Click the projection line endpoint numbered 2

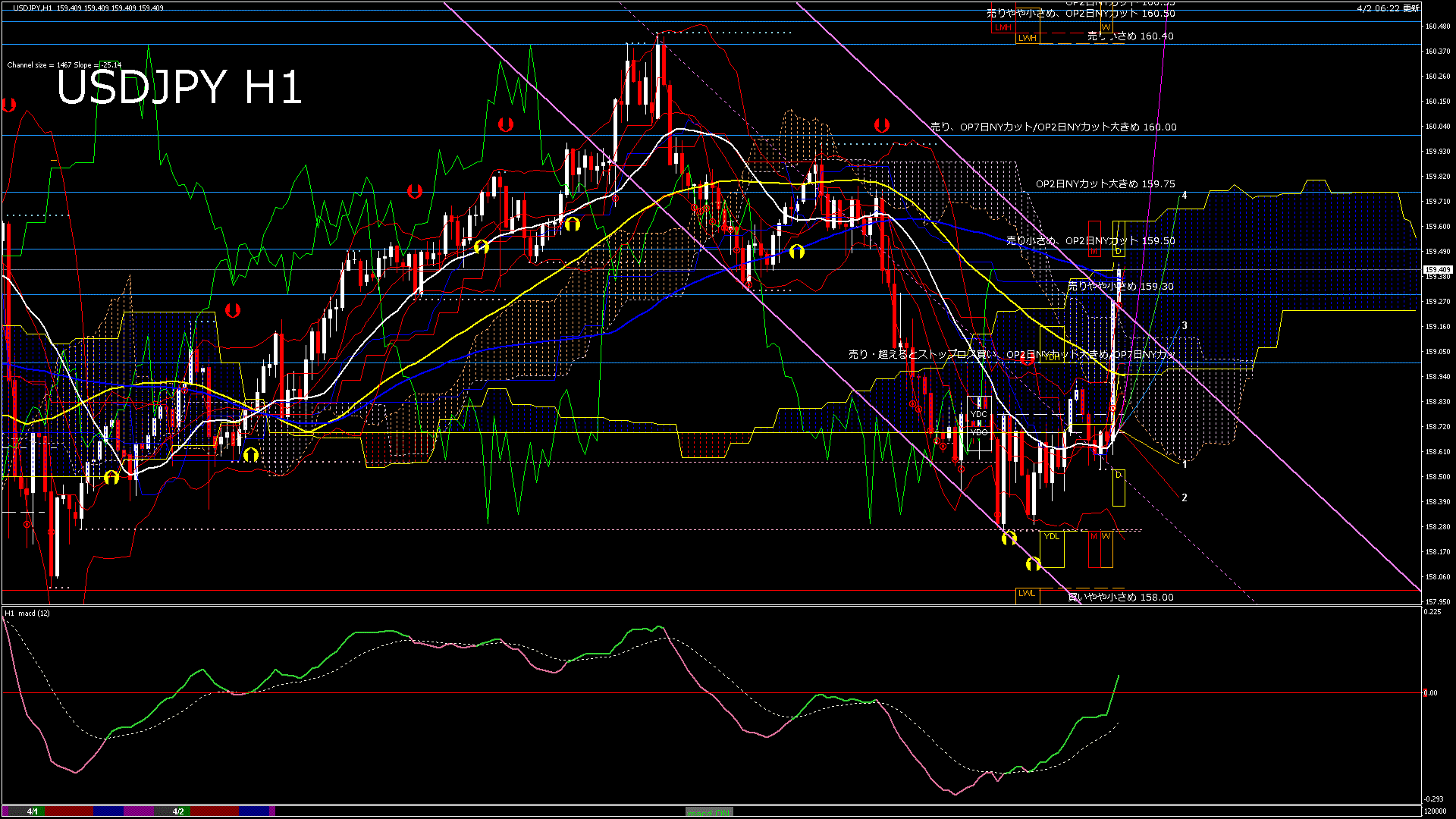(x=1185, y=498)
